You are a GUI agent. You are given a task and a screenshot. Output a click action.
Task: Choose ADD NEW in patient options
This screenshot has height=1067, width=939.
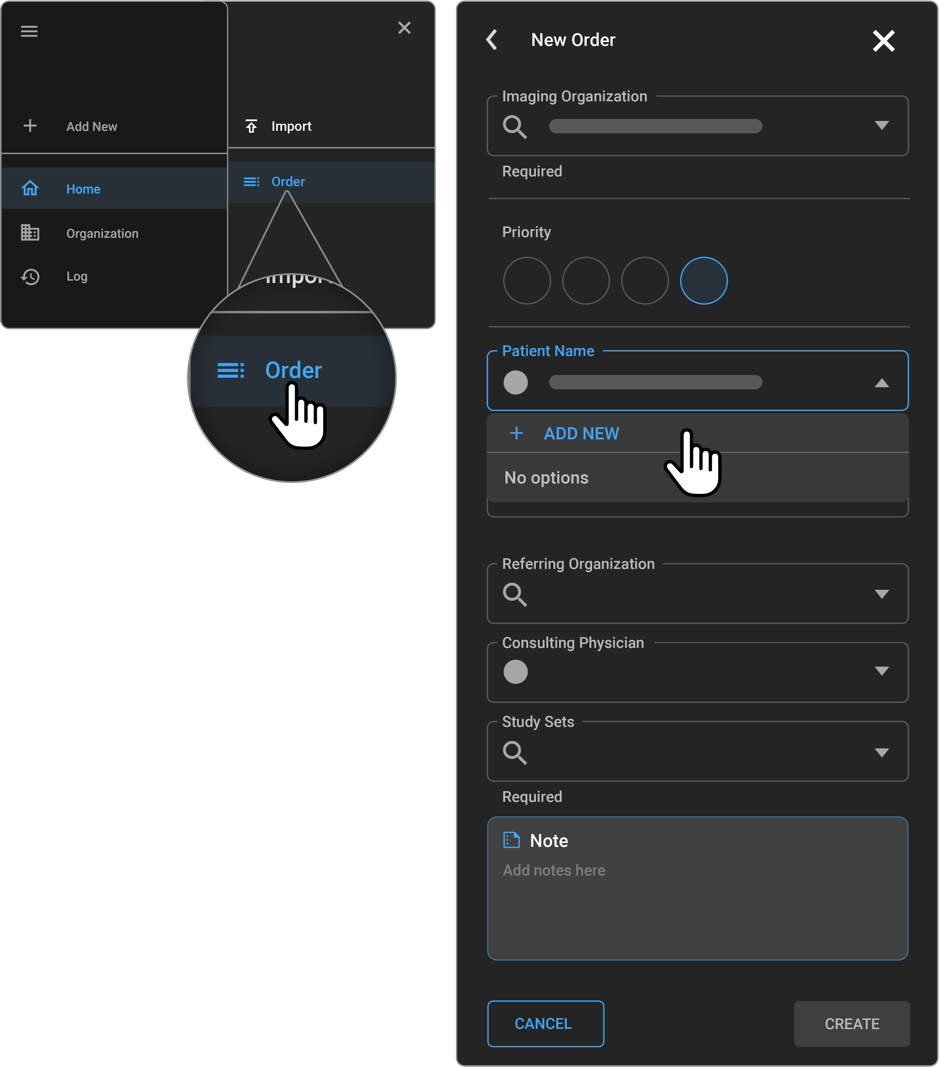(x=581, y=434)
